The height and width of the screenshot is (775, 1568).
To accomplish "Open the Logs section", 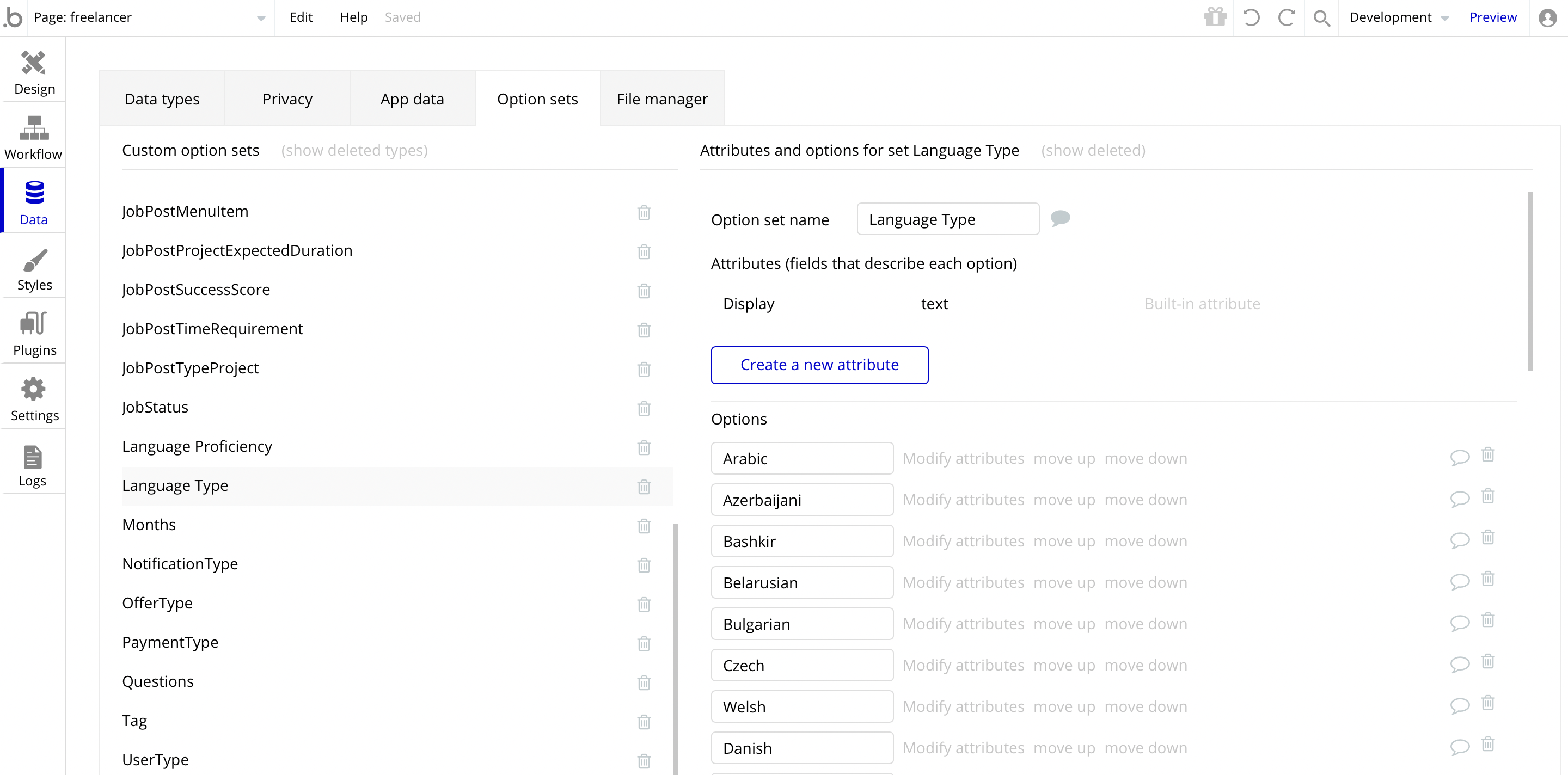I will click(x=33, y=465).
